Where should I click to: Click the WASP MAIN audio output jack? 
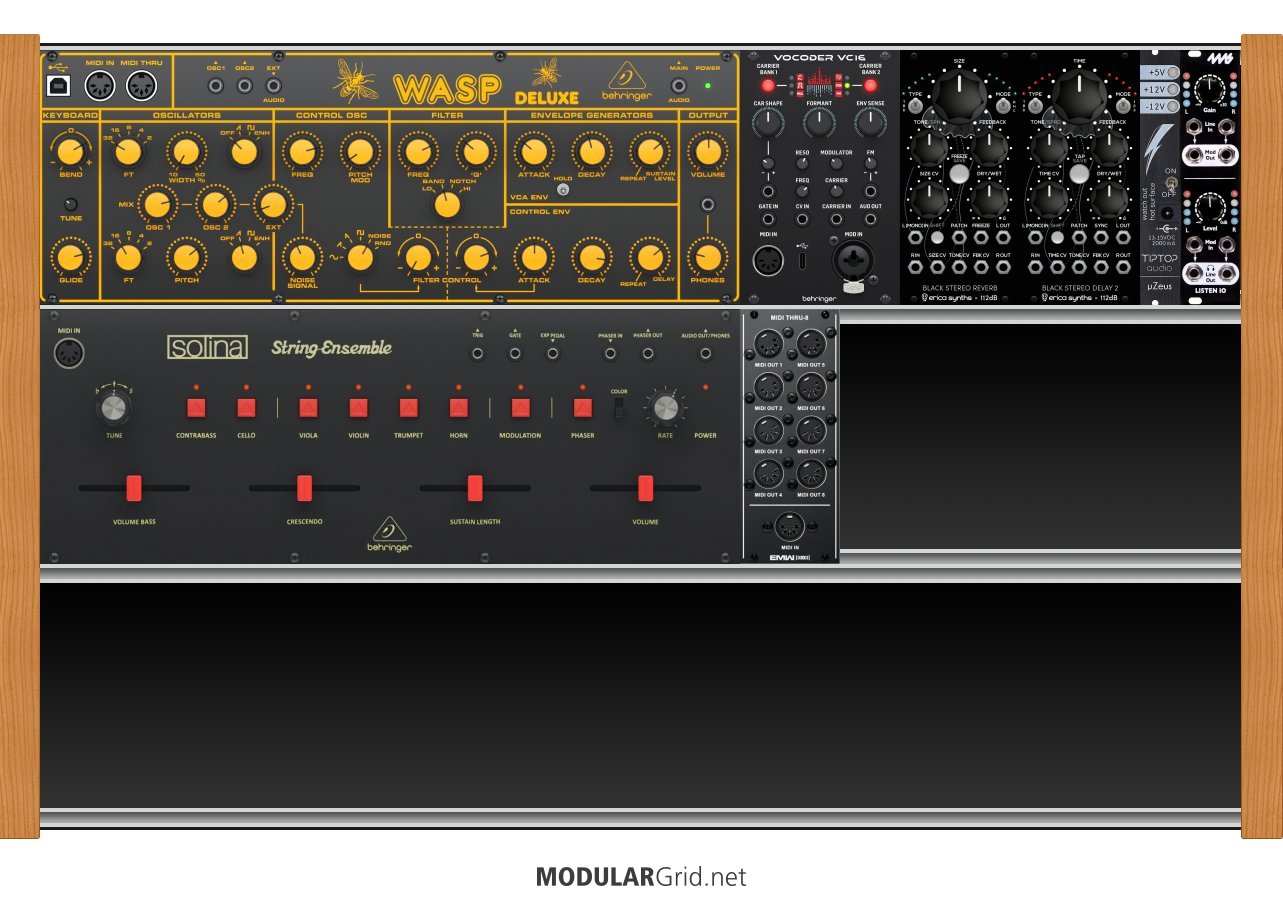[x=679, y=87]
